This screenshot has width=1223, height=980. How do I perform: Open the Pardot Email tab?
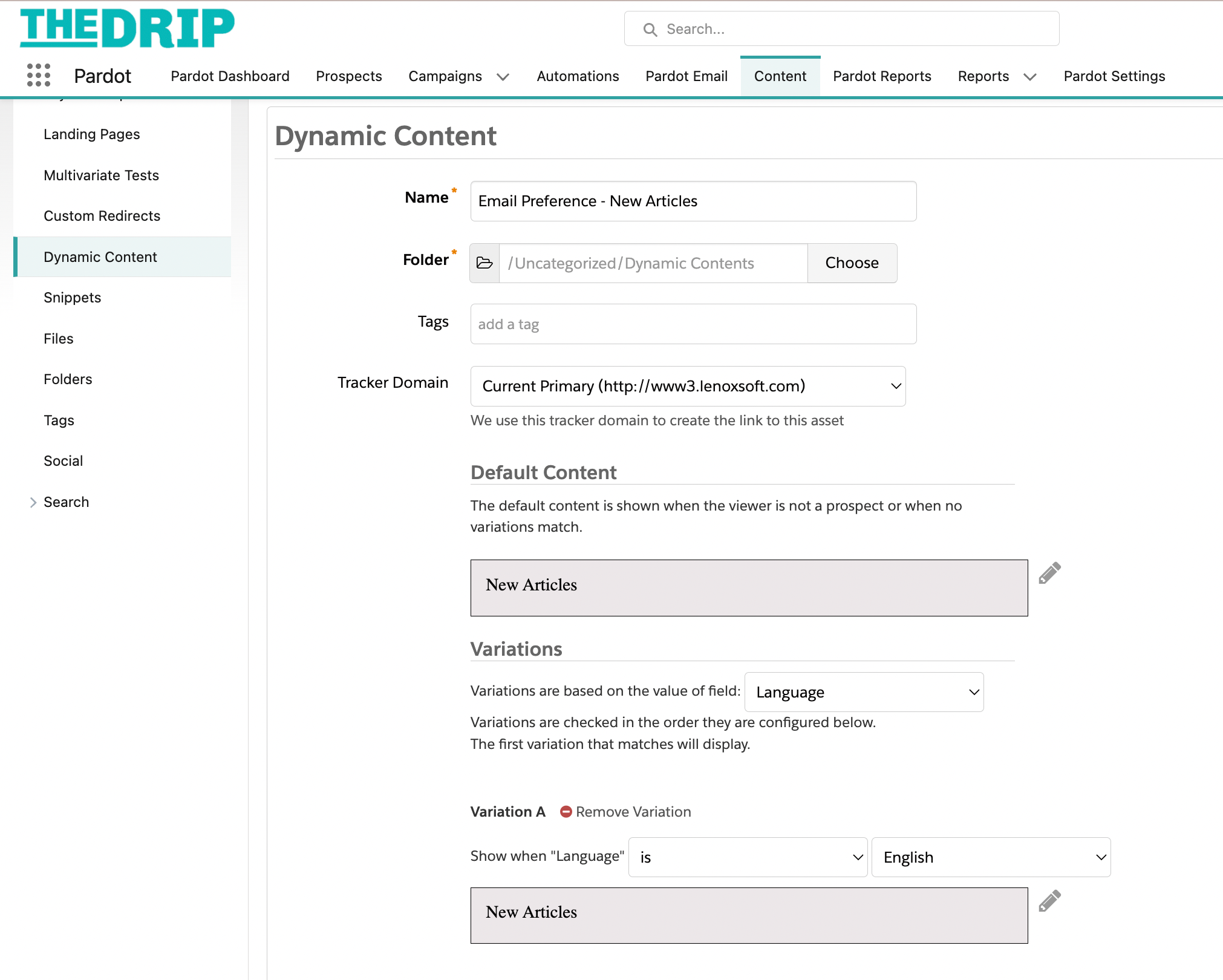[x=687, y=76]
